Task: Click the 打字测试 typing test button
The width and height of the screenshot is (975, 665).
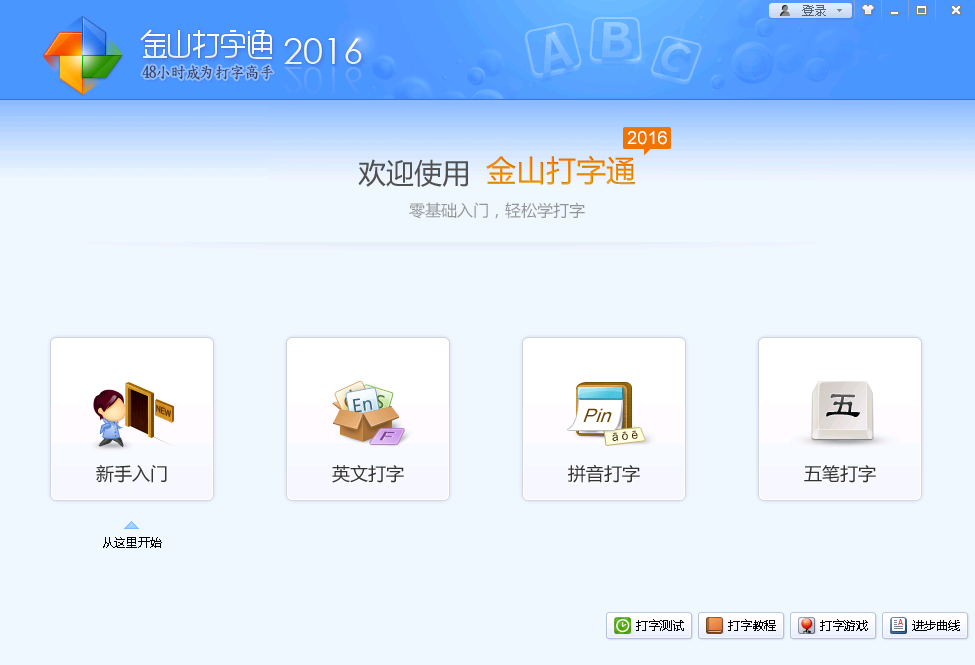Action: (x=649, y=625)
